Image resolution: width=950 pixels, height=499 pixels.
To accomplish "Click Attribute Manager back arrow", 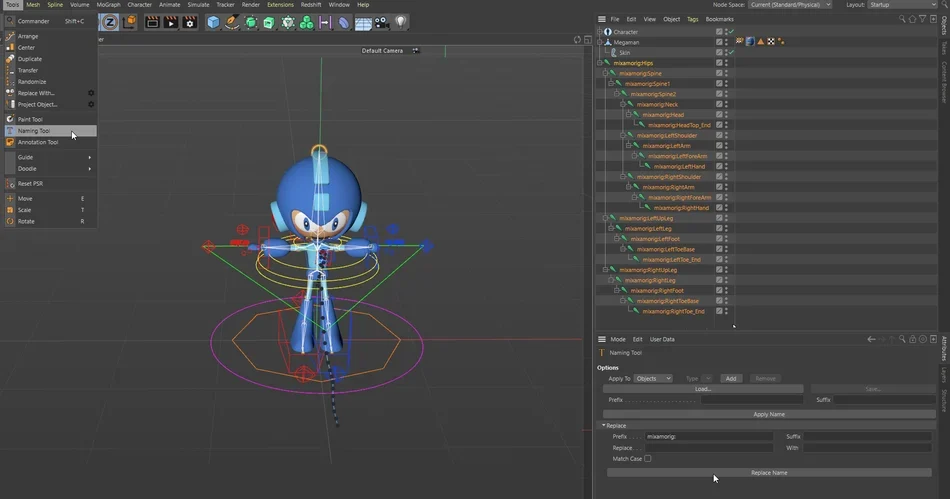I will pos(871,339).
